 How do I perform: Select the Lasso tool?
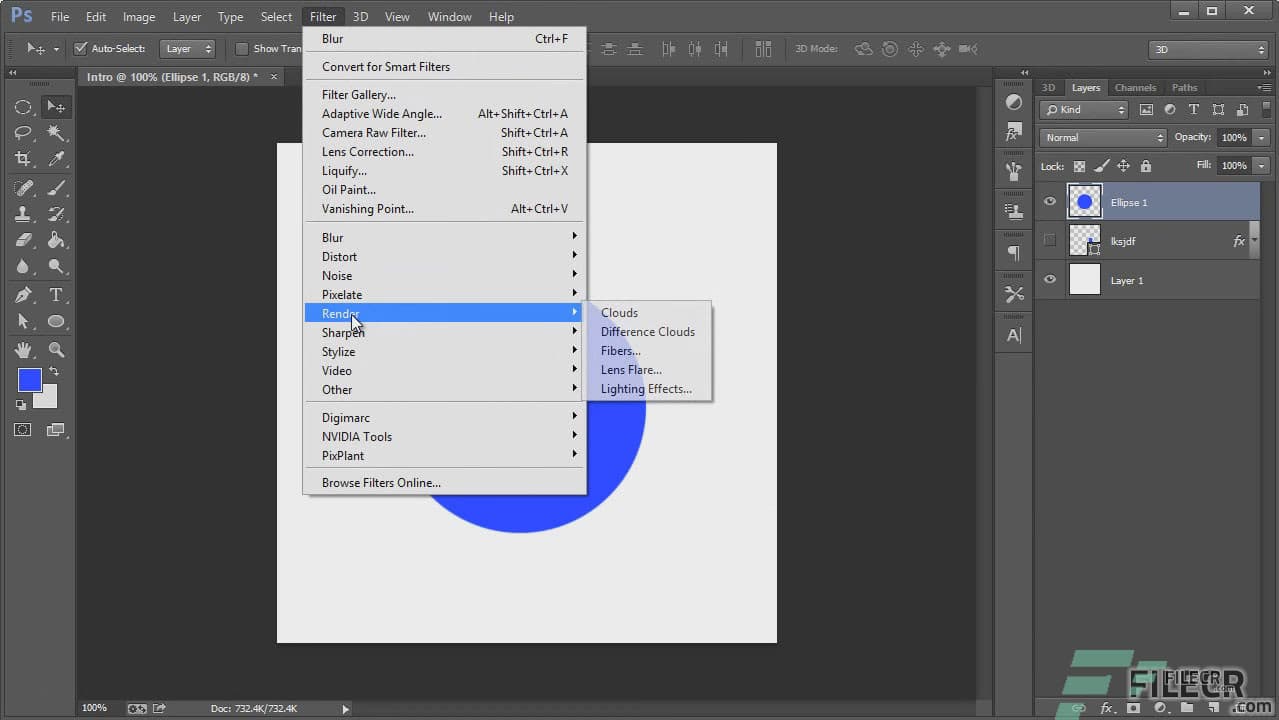[23, 133]
